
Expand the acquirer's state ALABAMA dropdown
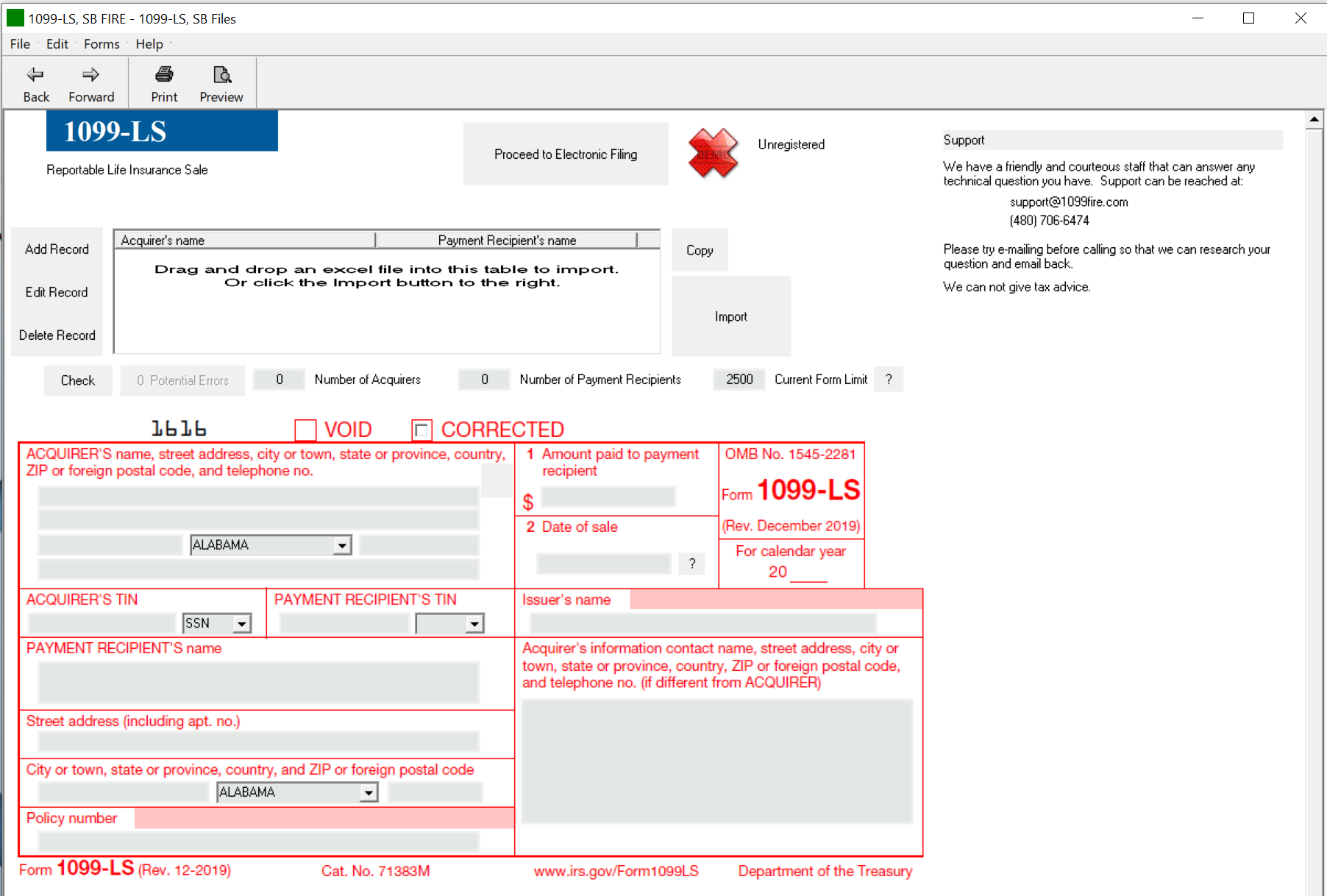[341, 545]
